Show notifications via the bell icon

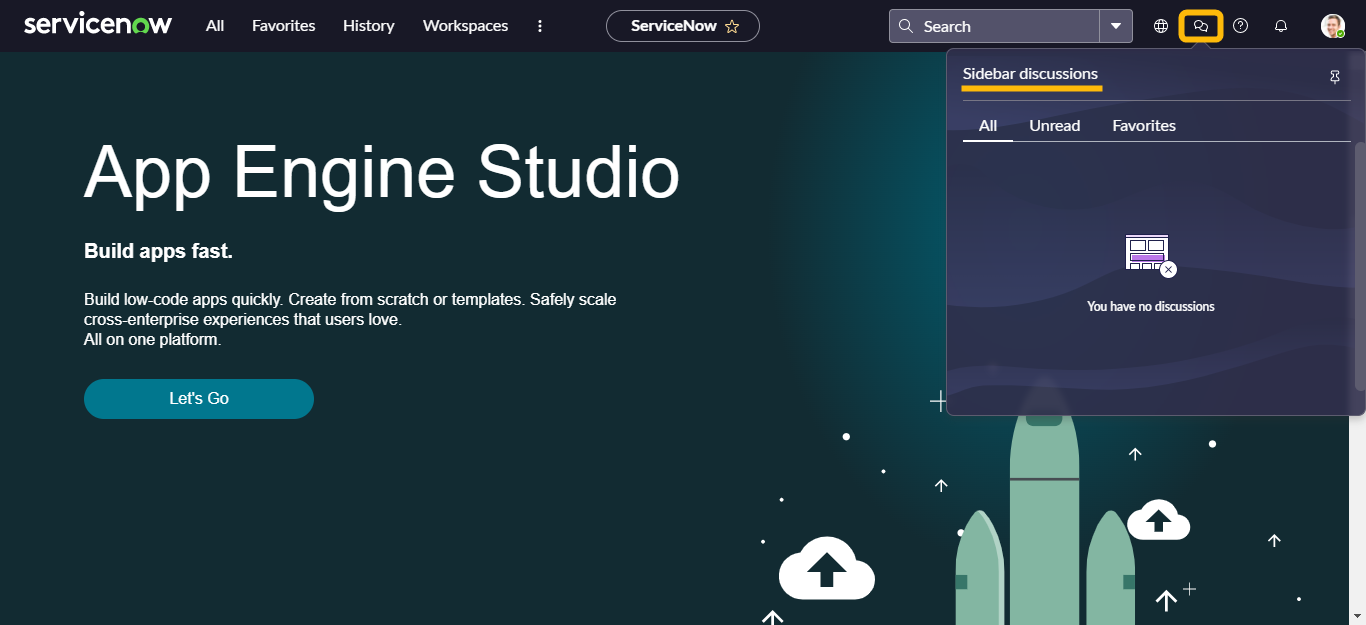(1280, 26)
